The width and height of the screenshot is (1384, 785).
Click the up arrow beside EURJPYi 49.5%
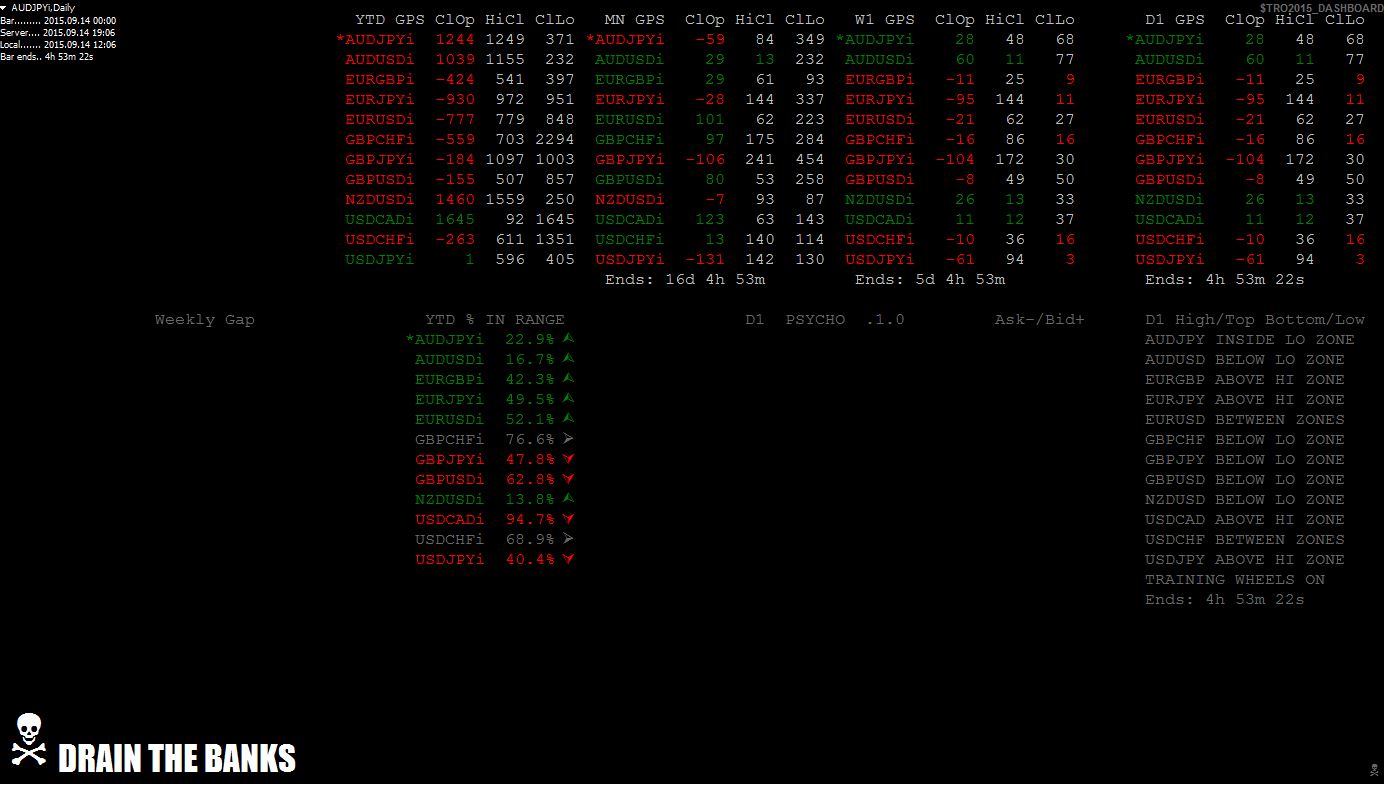[568, 399]
